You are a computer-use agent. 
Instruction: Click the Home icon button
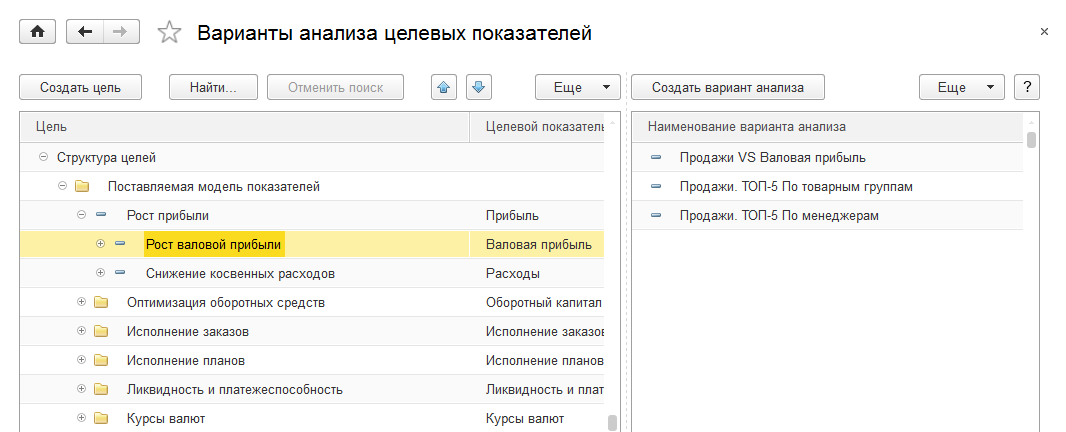[38, 32]
